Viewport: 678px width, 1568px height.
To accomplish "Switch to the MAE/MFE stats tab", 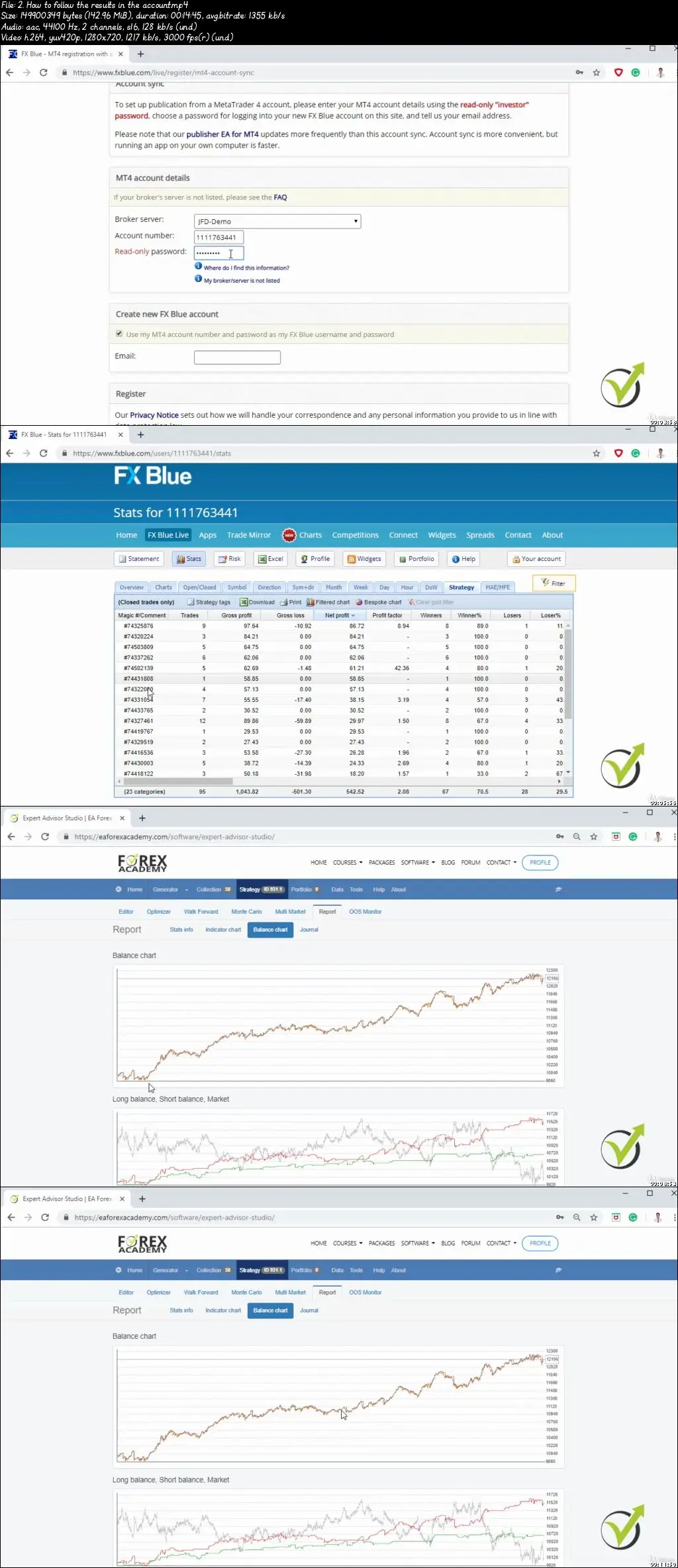I will click(x=498, y=587).
